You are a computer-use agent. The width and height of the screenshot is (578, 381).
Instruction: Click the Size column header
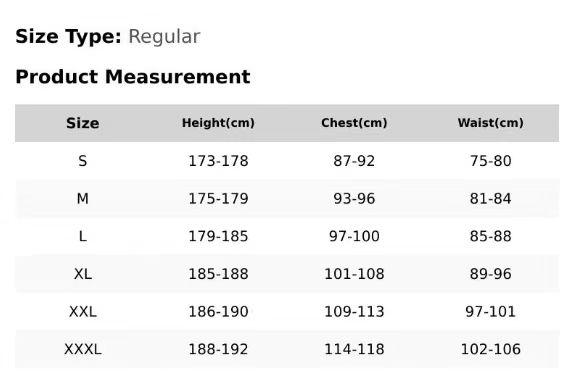coord(83,123)
